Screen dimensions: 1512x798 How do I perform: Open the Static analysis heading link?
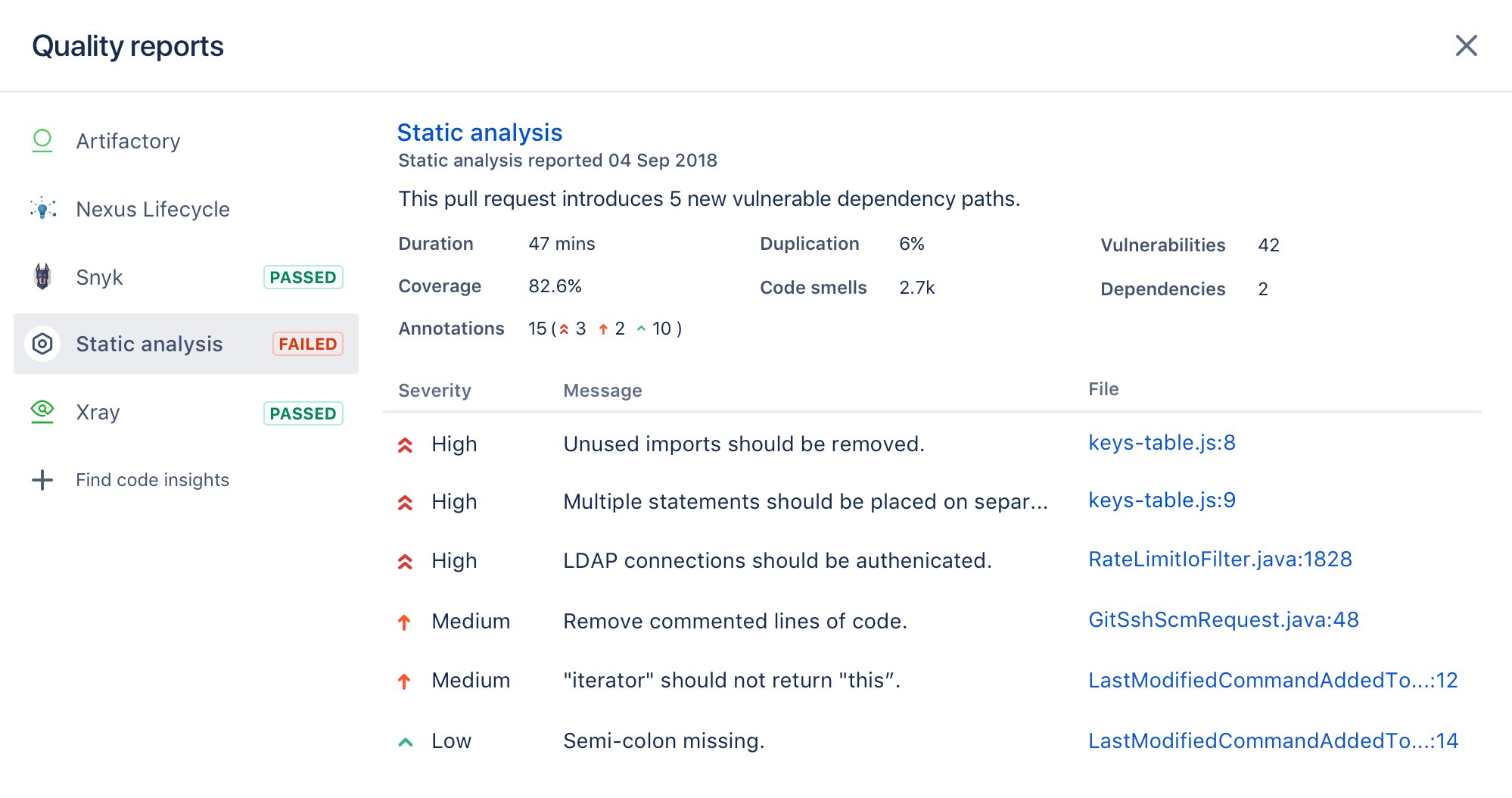[x=480, y=132]
